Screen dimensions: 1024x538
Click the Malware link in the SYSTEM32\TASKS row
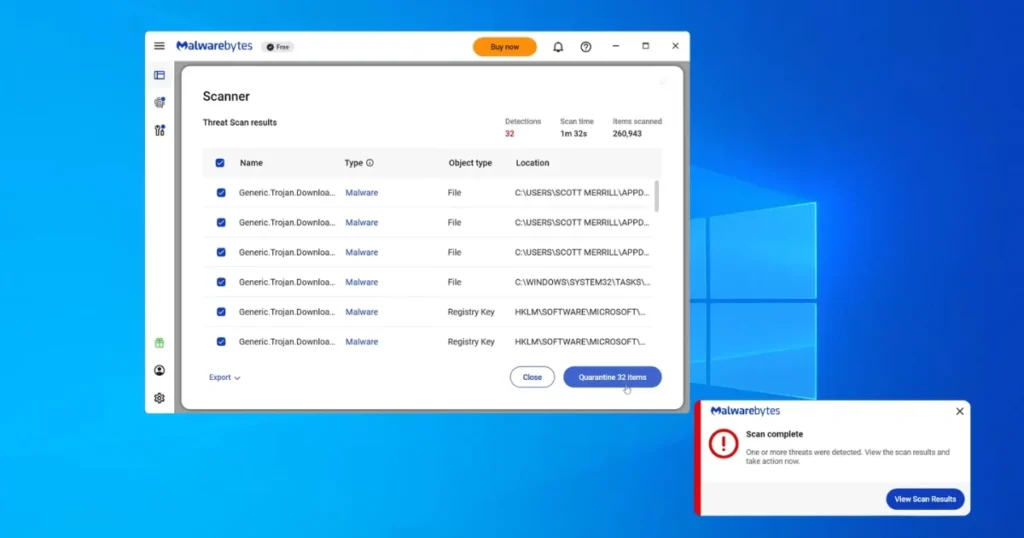(x=362, y=282)
